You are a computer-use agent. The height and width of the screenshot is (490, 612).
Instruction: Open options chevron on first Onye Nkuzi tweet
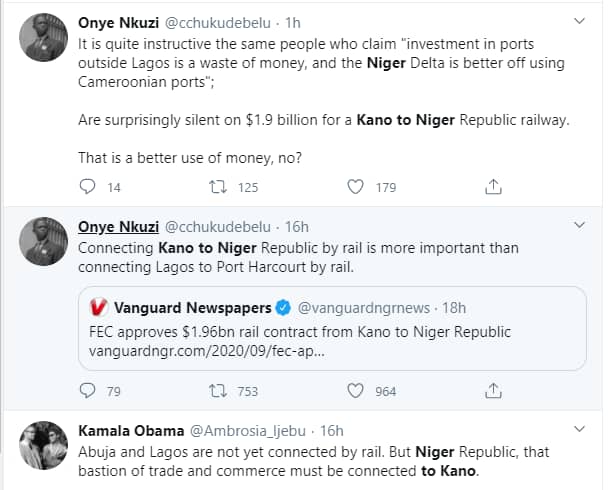(x=579, y=21)
